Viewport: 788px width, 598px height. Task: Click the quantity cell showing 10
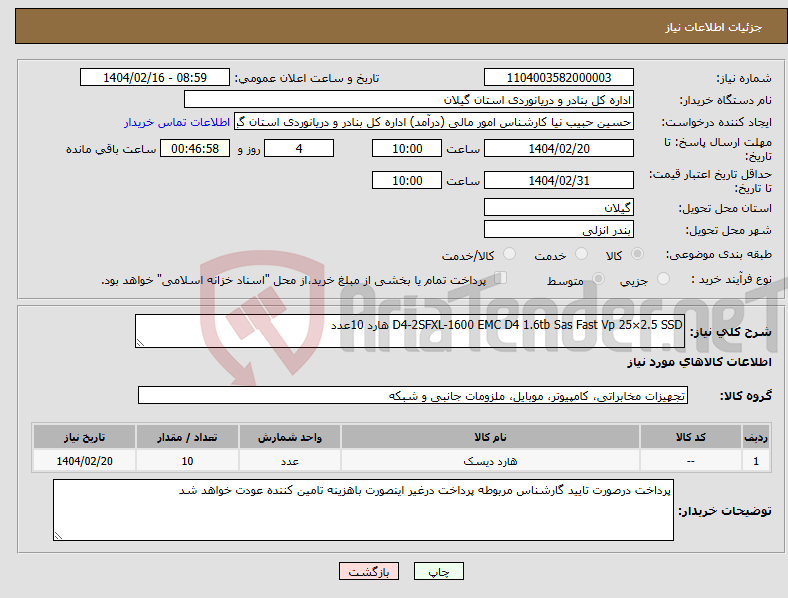coord(187,461)
